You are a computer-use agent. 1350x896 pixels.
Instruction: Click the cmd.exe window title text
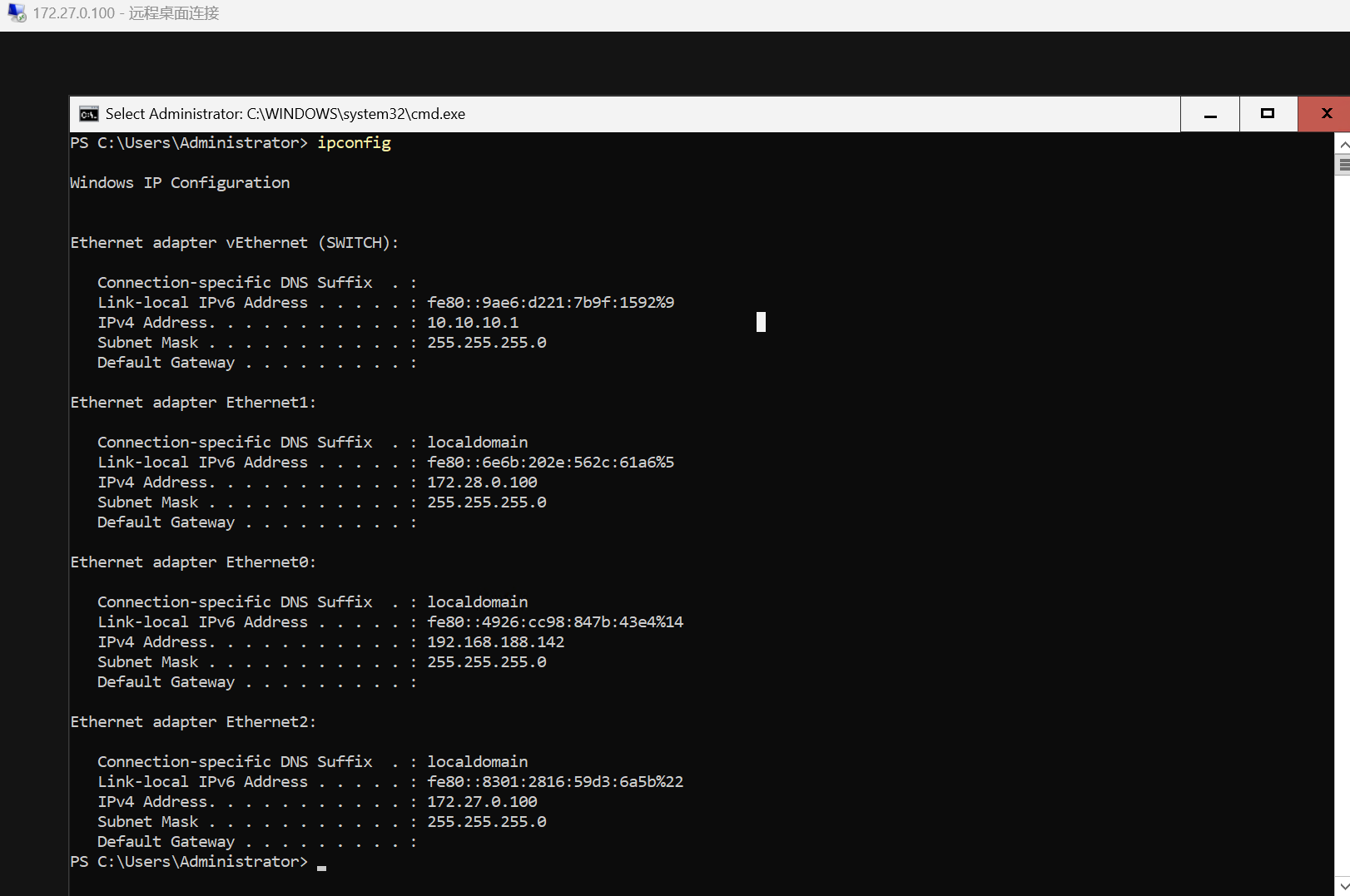pos(285,114)
